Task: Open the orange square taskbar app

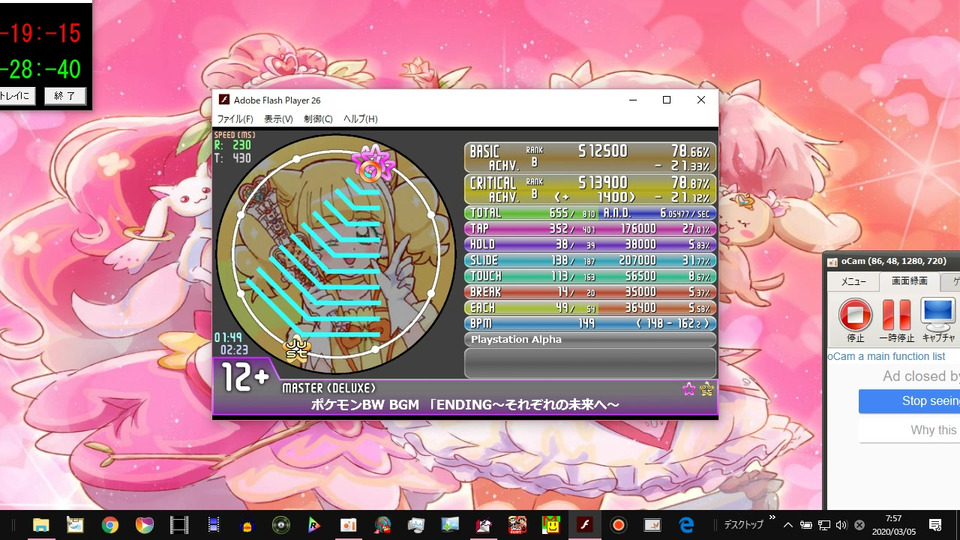Action: point(348,525)
